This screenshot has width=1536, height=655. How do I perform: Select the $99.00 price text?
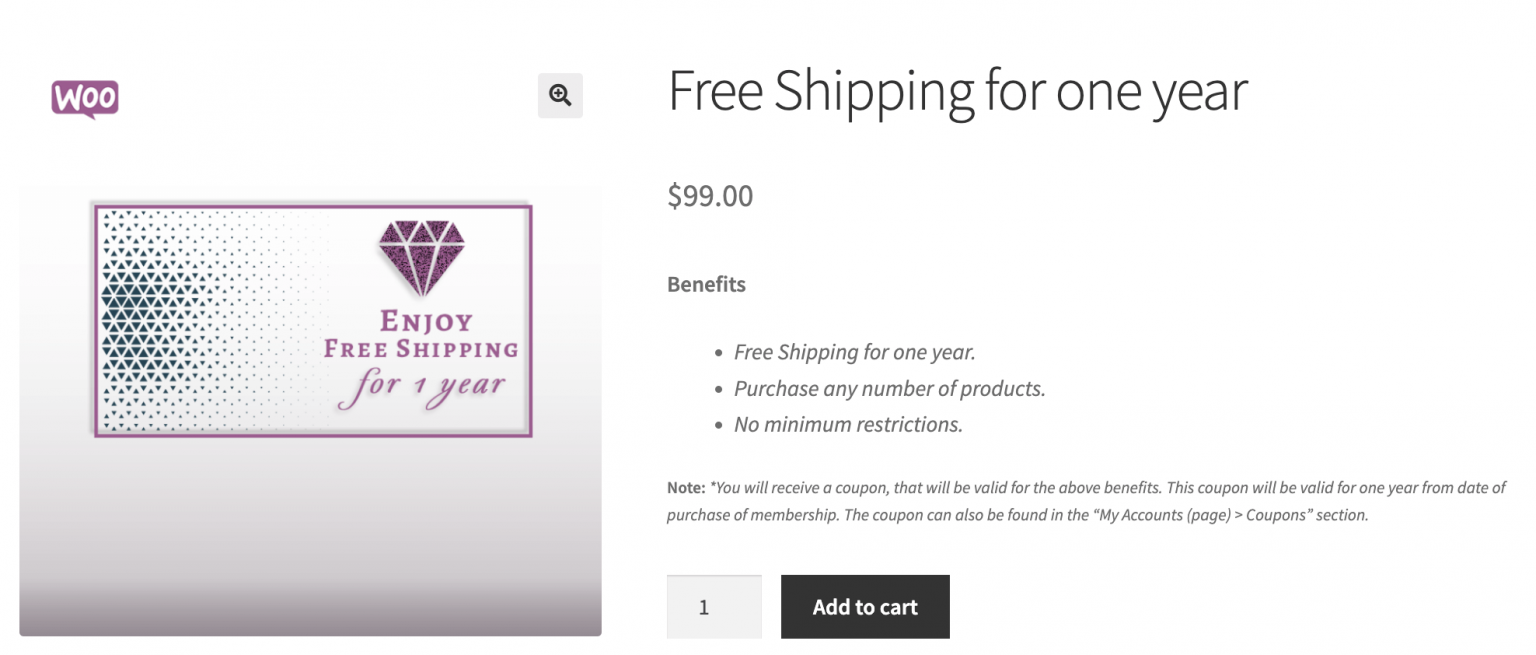click(710, 196)
